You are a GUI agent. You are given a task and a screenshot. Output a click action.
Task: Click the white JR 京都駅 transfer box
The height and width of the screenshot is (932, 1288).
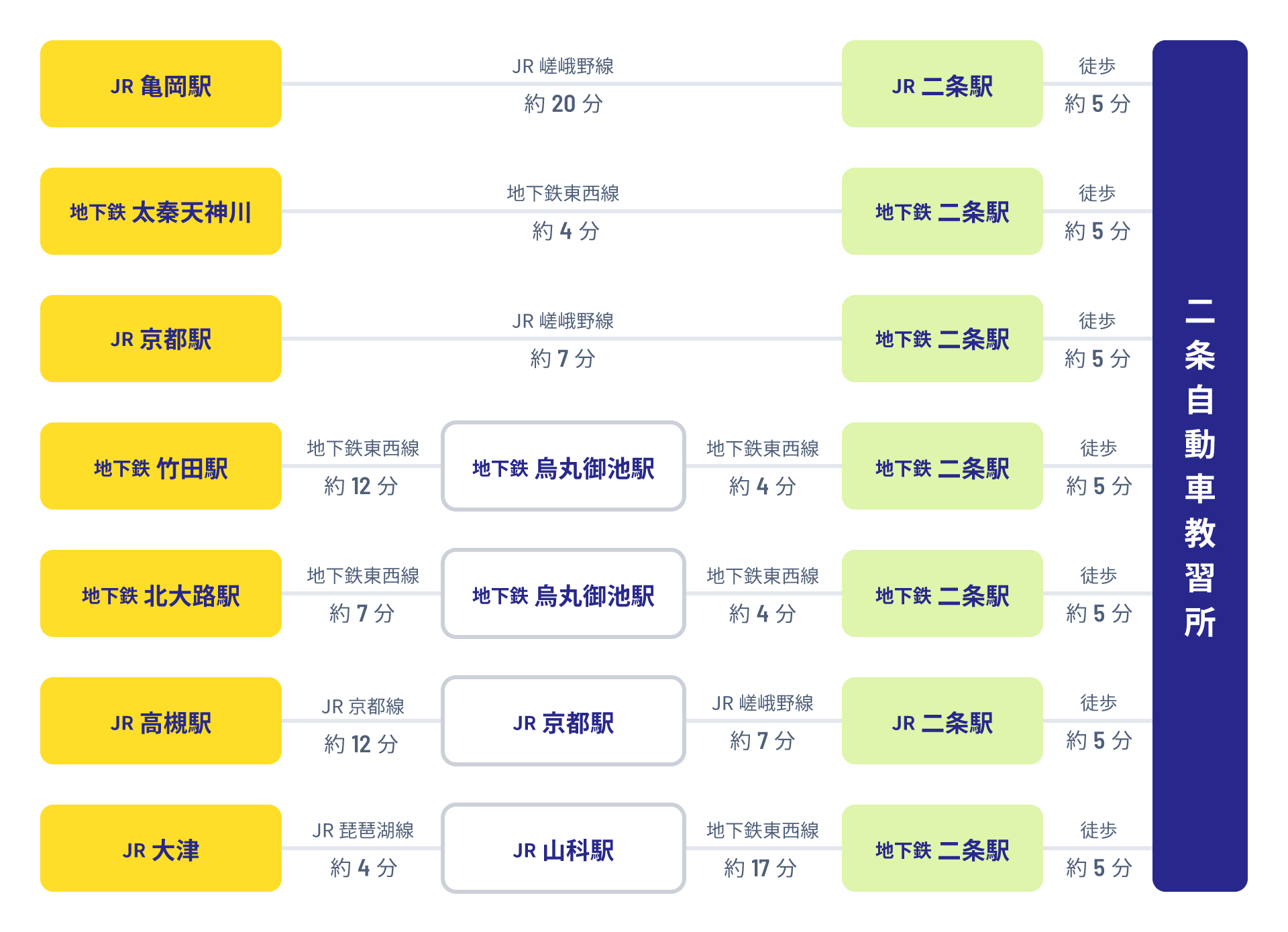pyautogui.click(x=563, y=721)
